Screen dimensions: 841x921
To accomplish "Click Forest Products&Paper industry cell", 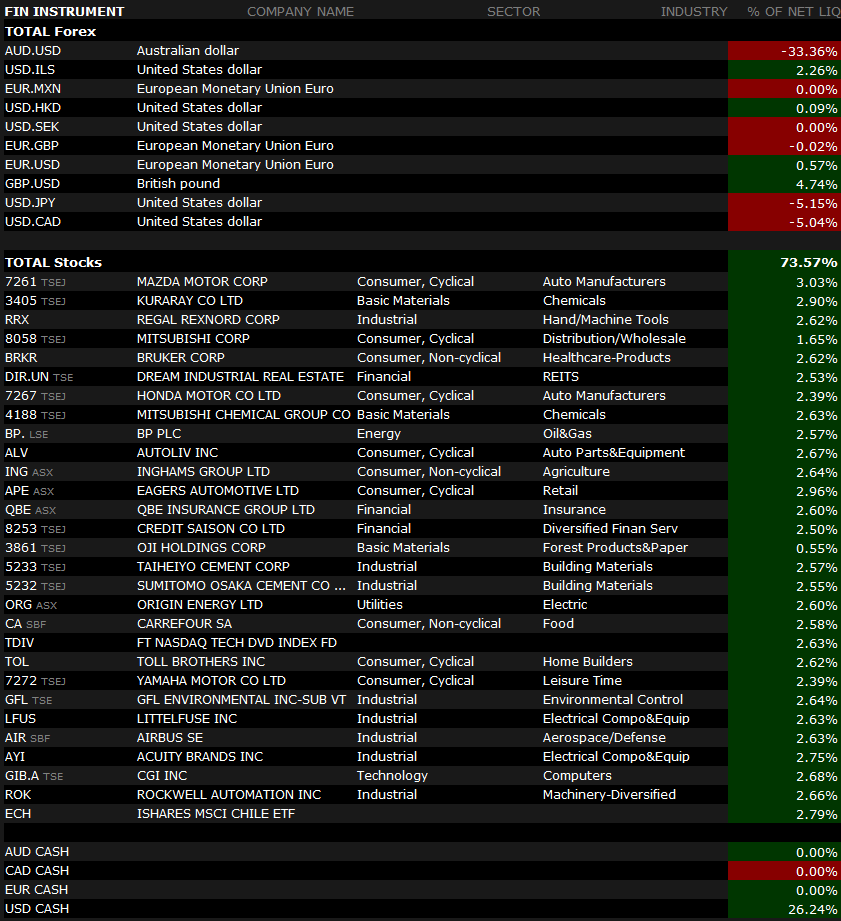I will (x=615, y=548).
